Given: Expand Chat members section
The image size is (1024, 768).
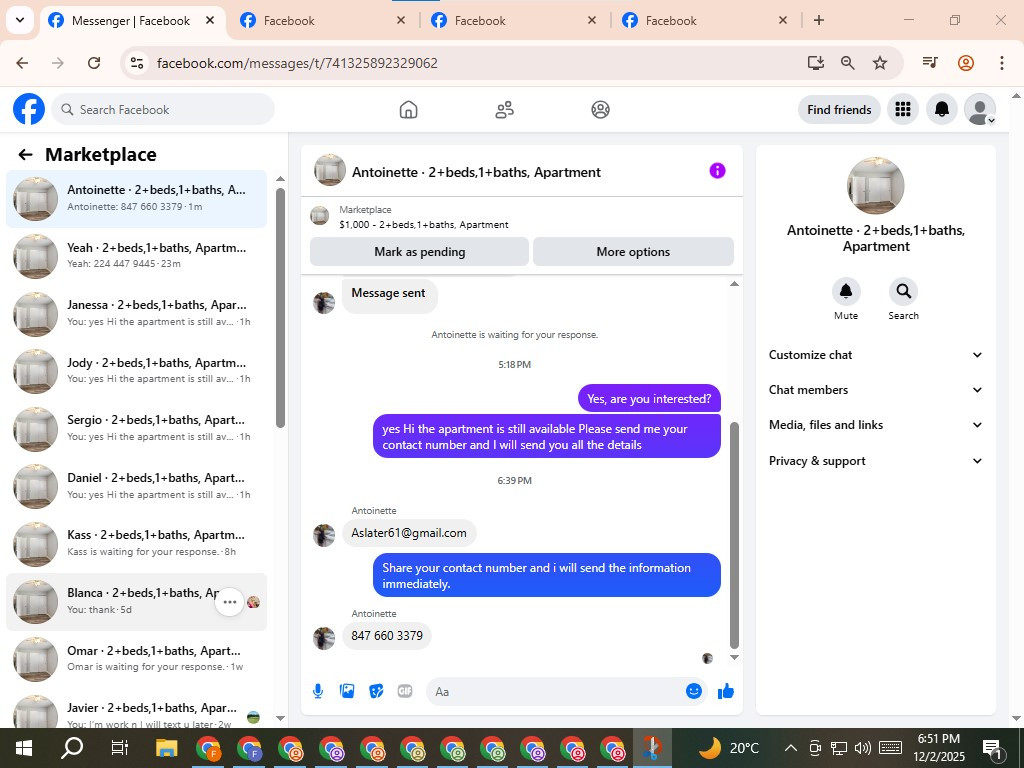Looking at the screenshot, I should point(875,390).
